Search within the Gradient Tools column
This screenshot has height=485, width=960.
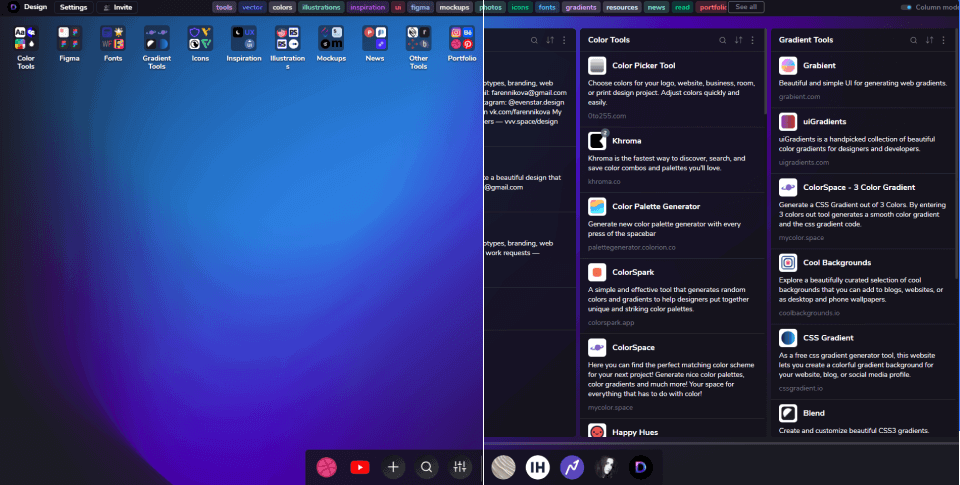pos(913,40)
